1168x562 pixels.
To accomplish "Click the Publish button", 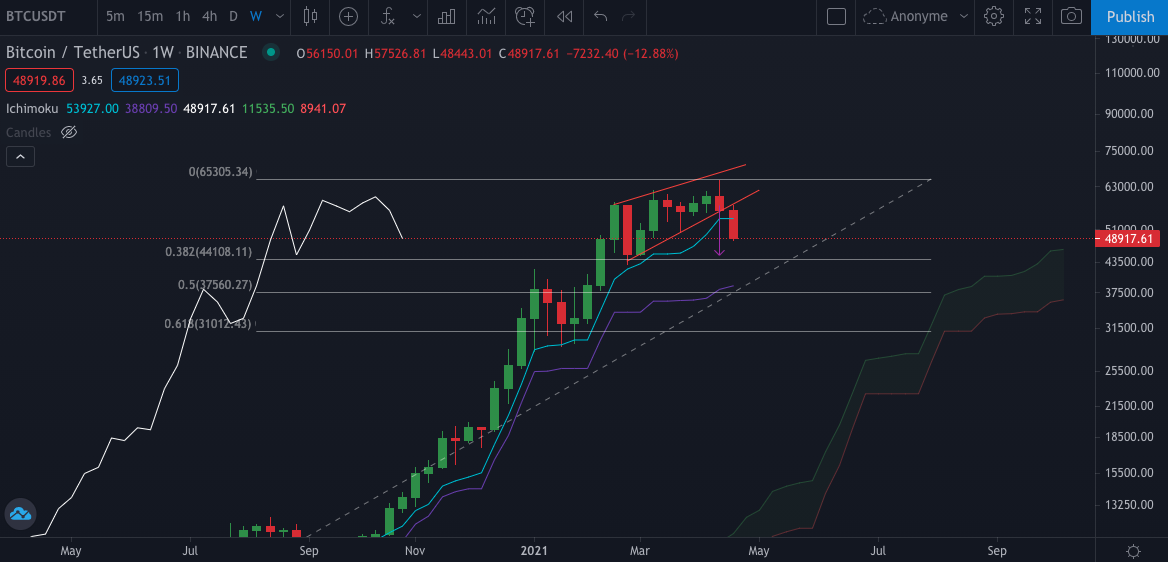I will 1130,16.
